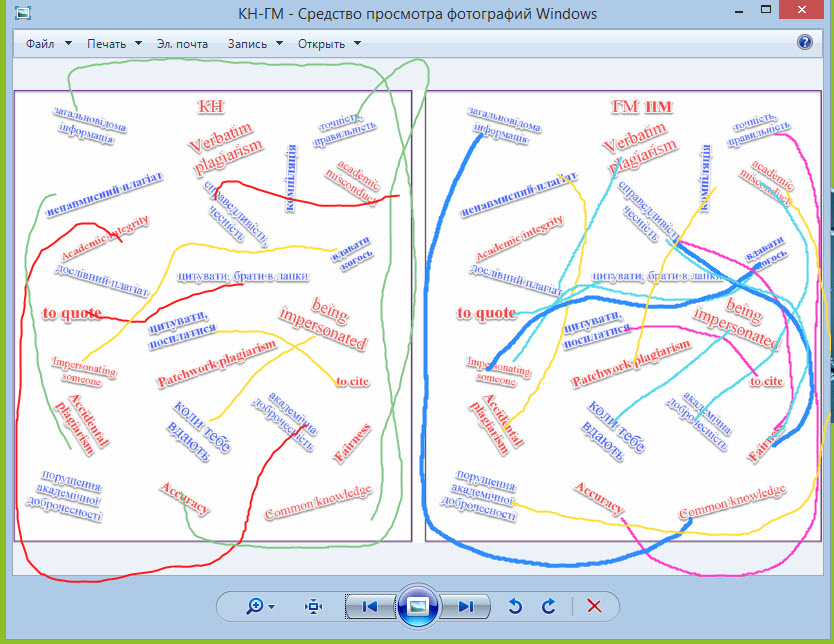Start the slideshow with the center button
834x644 pixels.
click(418, 606)
